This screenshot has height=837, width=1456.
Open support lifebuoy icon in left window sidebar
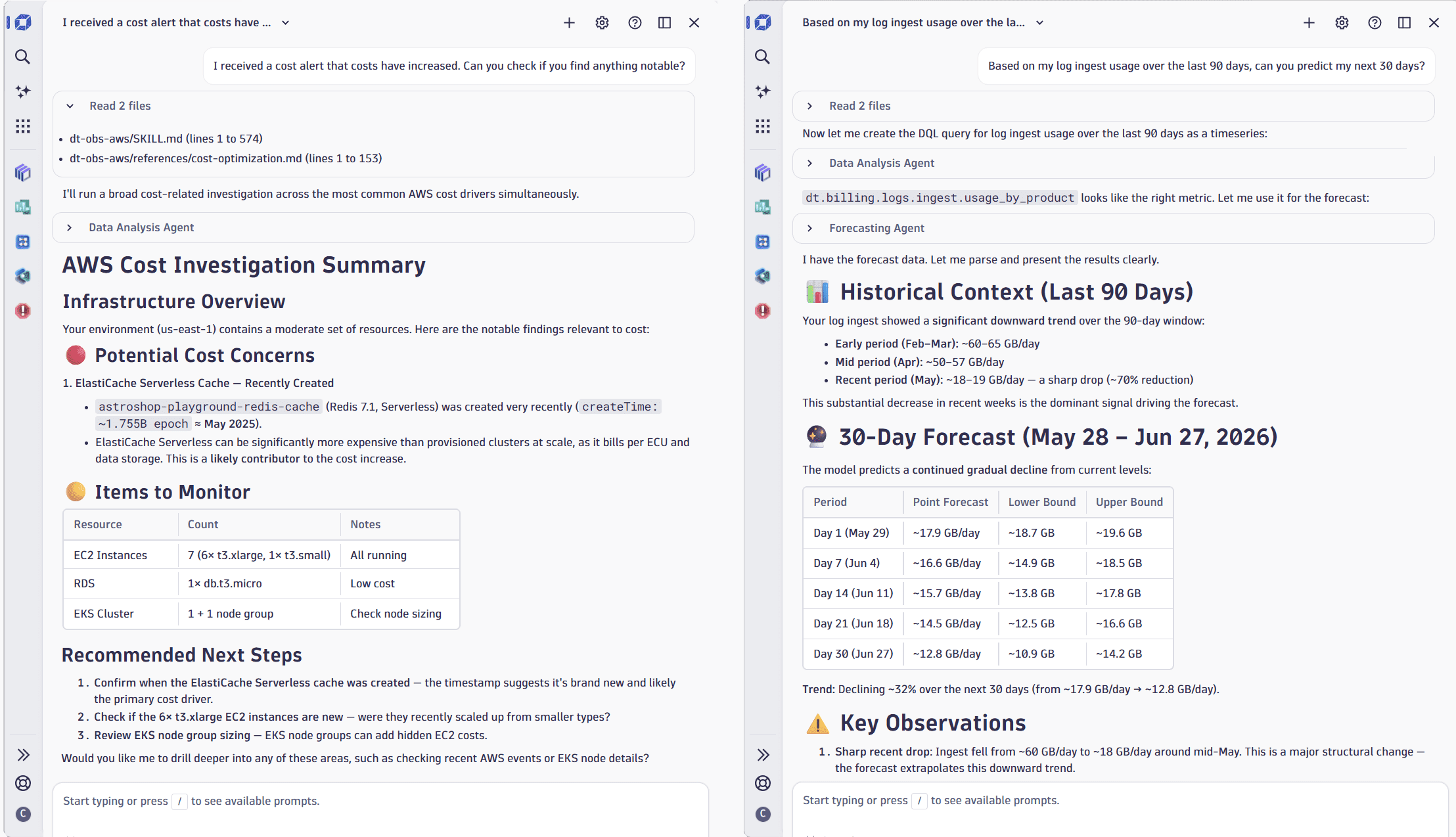coord(23,783)
